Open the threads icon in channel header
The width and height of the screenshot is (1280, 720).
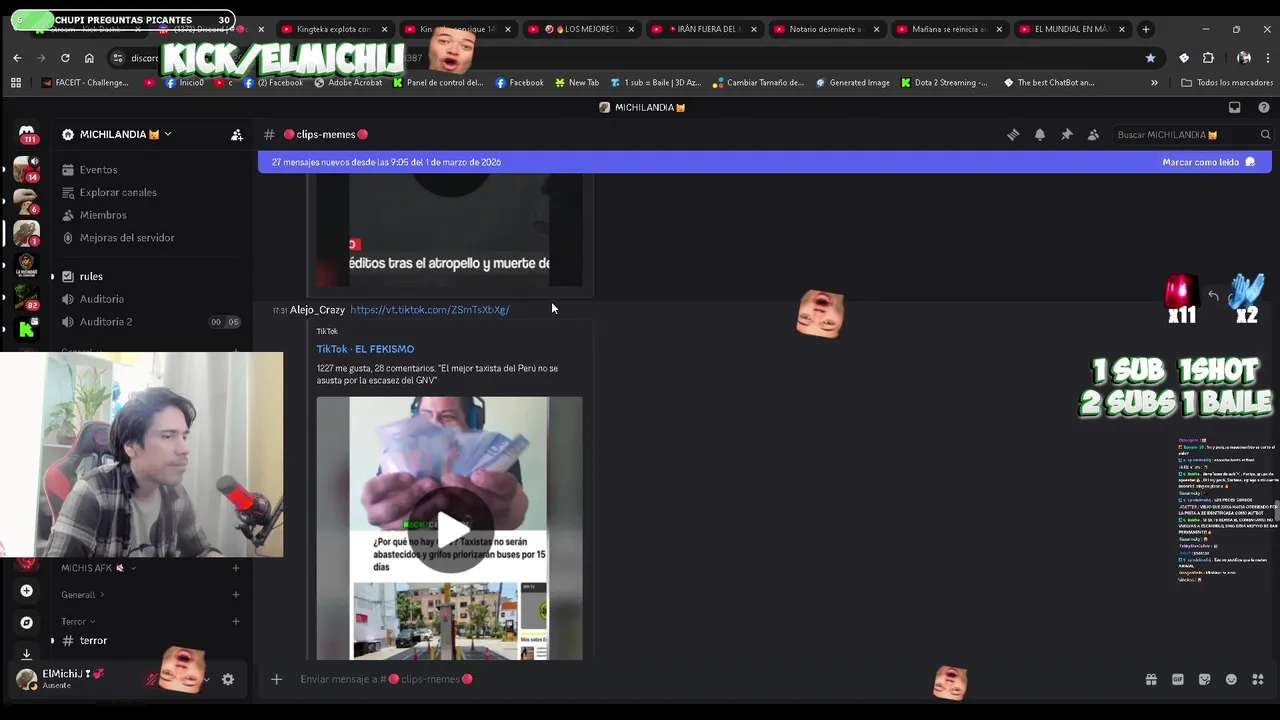click(x=1013, y=134)
